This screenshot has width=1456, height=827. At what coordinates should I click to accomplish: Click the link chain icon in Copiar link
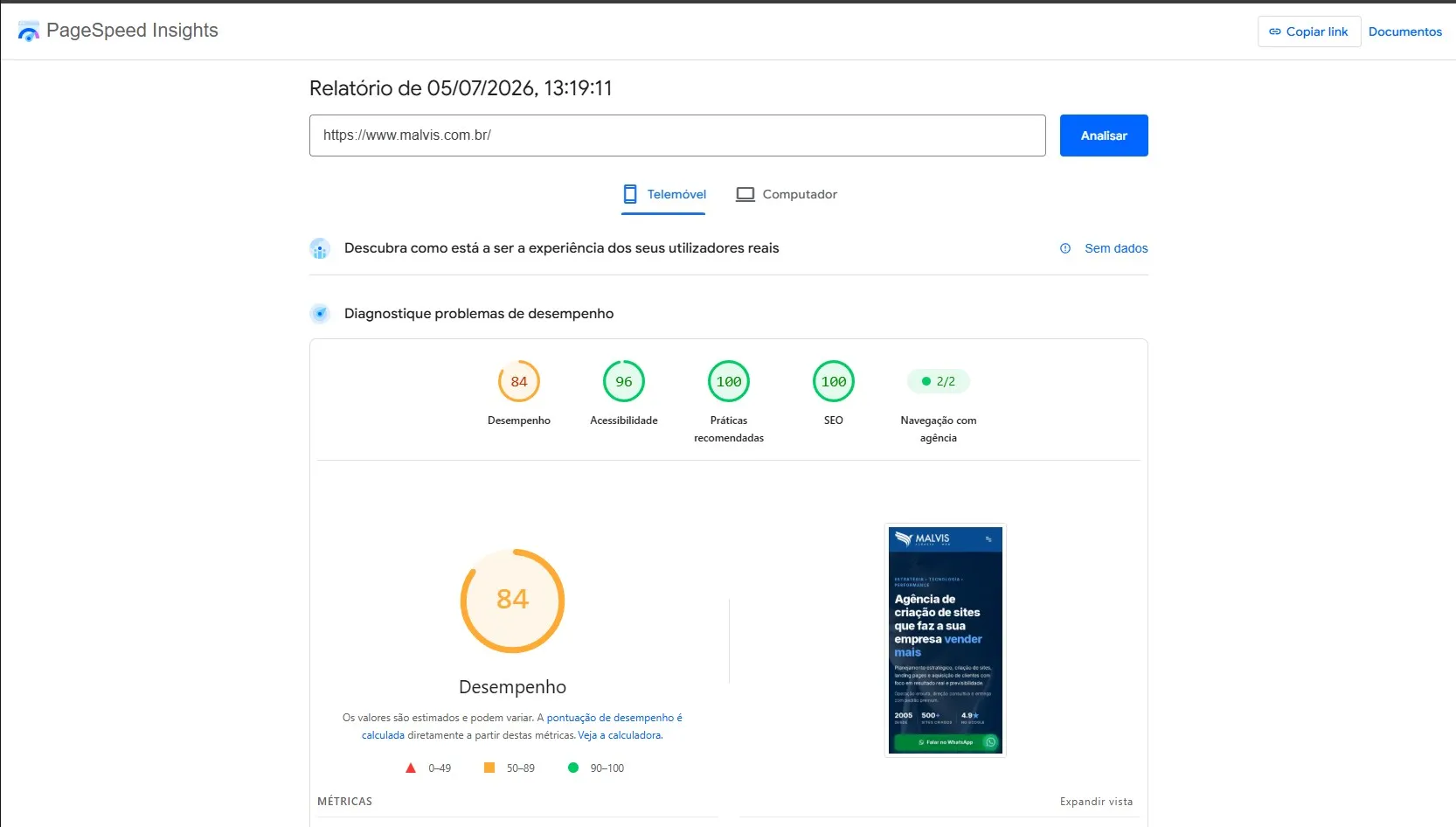[x=1275, y=31]
